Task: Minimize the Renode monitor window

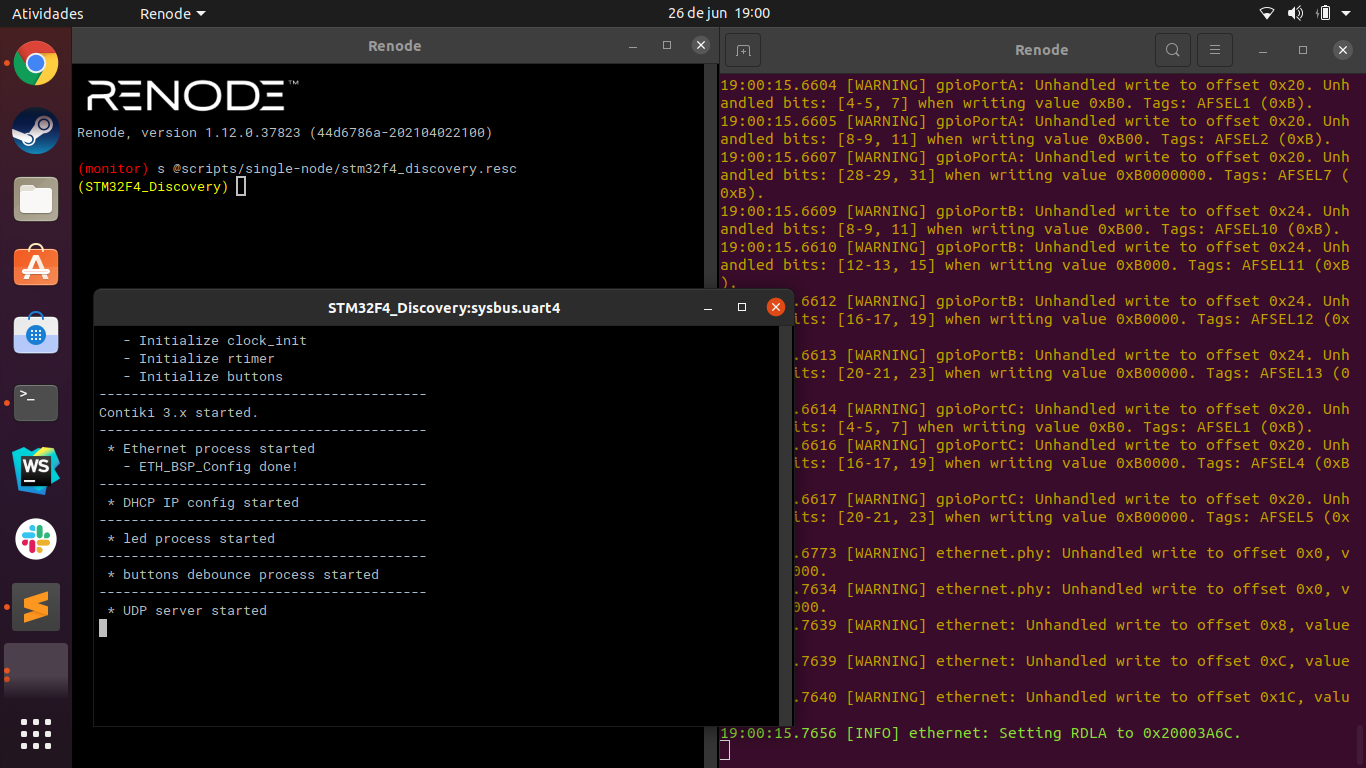Action: (633, 46)
